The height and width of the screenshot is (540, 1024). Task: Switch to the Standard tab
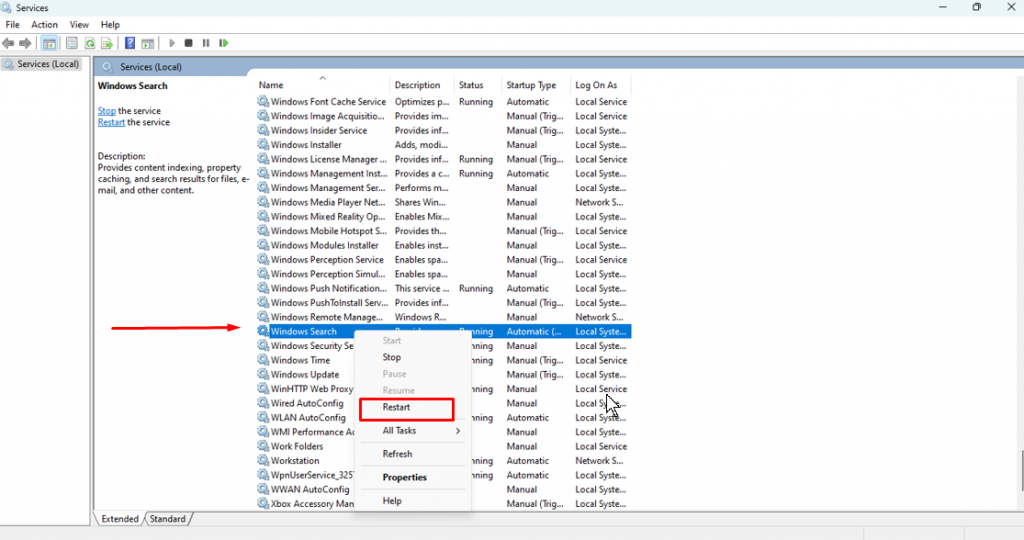point(168,519)
